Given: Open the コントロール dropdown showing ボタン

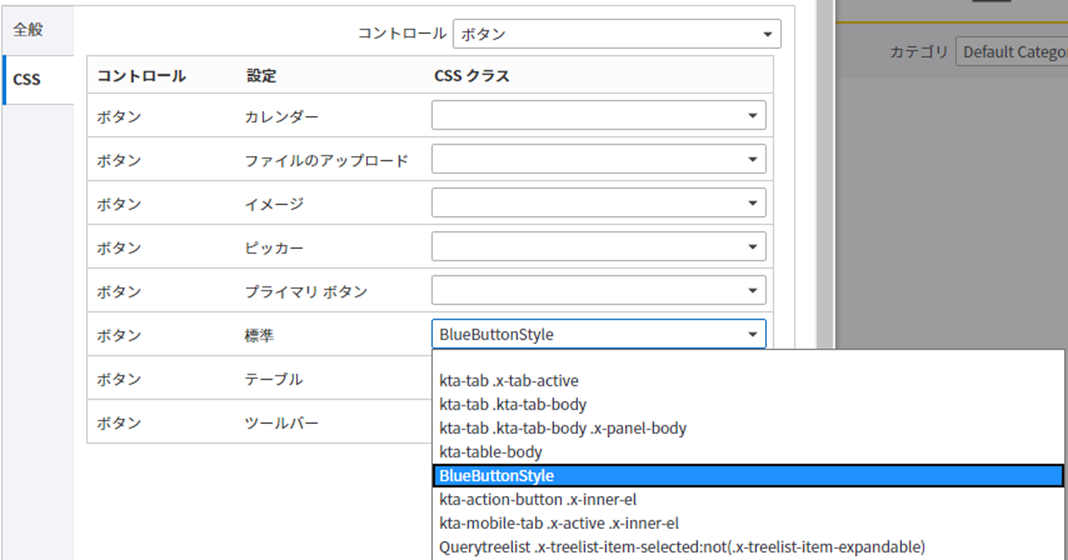Looking at the screenshot, I should 616,34.
